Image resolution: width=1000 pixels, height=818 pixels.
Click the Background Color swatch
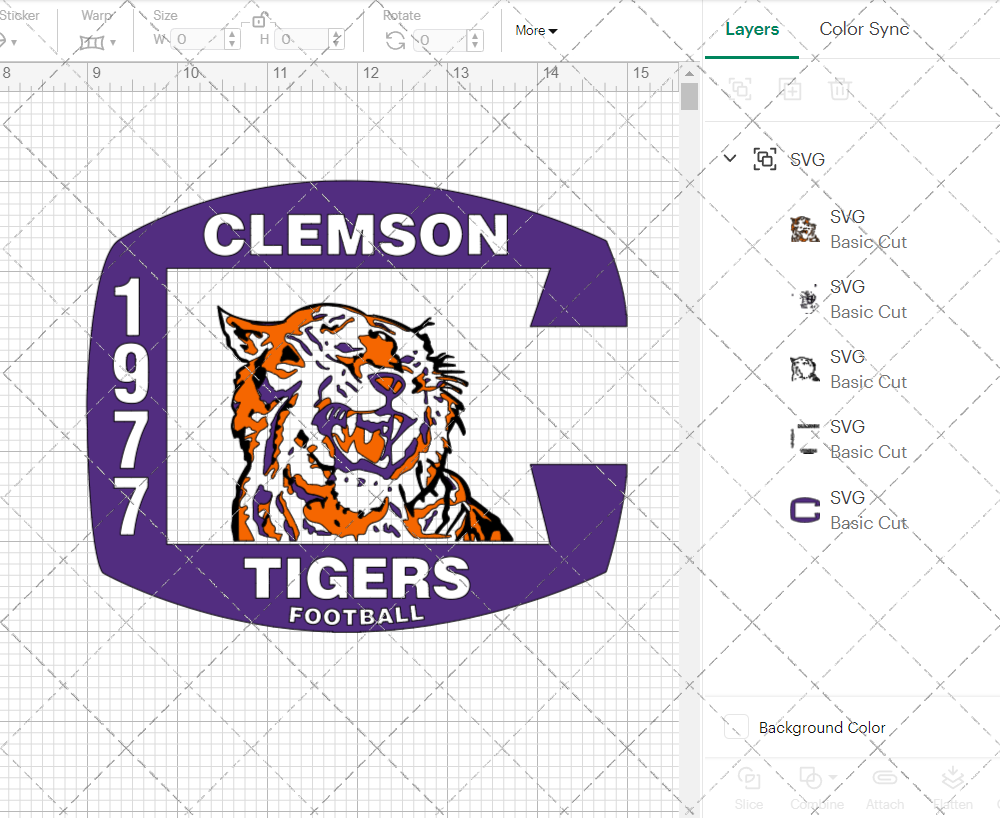(736, 728)
